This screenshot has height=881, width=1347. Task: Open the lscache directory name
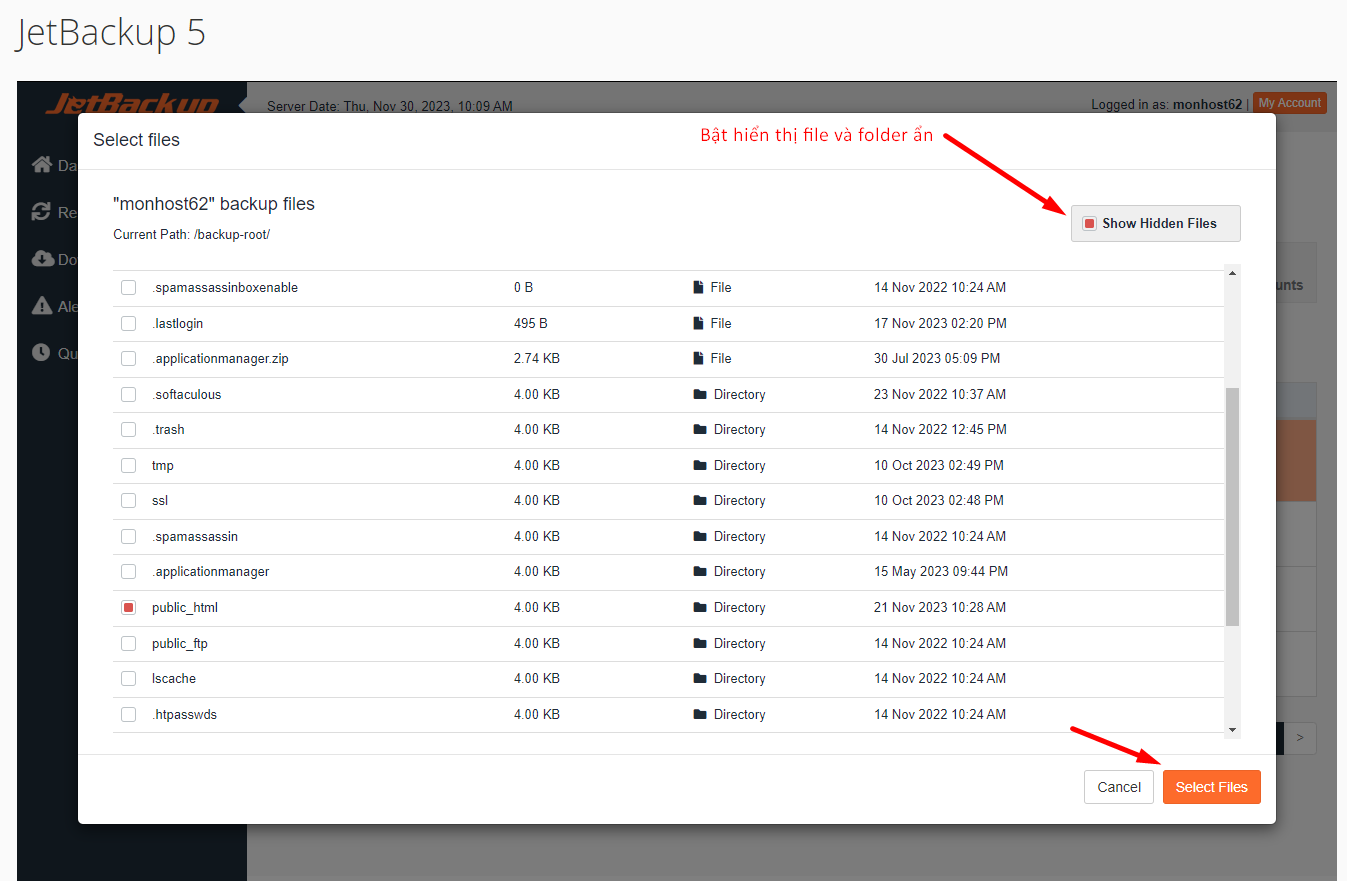coord(174,678)
